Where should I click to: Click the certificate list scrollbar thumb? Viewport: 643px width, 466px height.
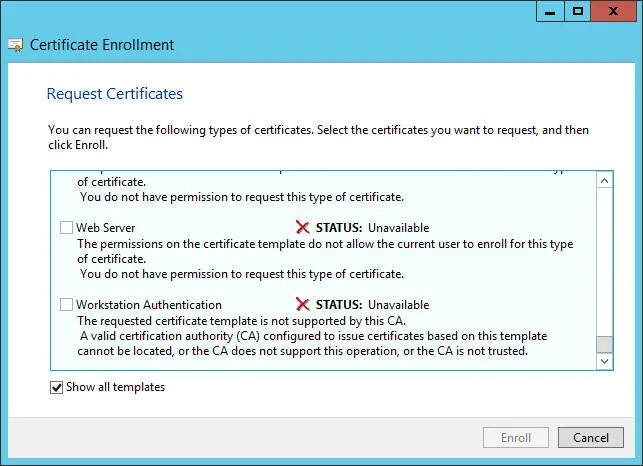tap(604, 345)
